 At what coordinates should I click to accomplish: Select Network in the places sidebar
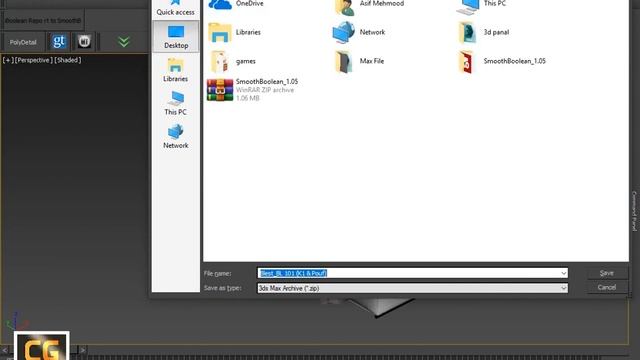point(176,137)
